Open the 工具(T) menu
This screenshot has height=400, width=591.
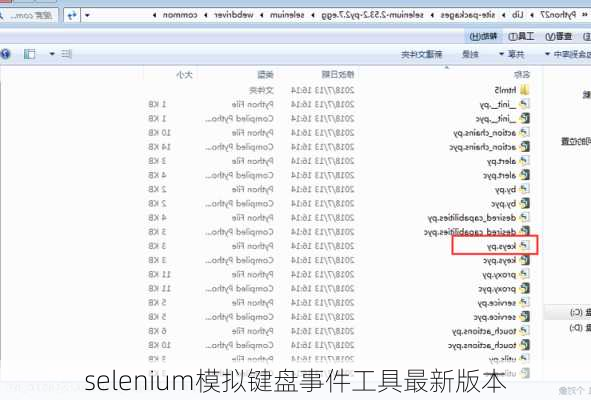point(521,36)
